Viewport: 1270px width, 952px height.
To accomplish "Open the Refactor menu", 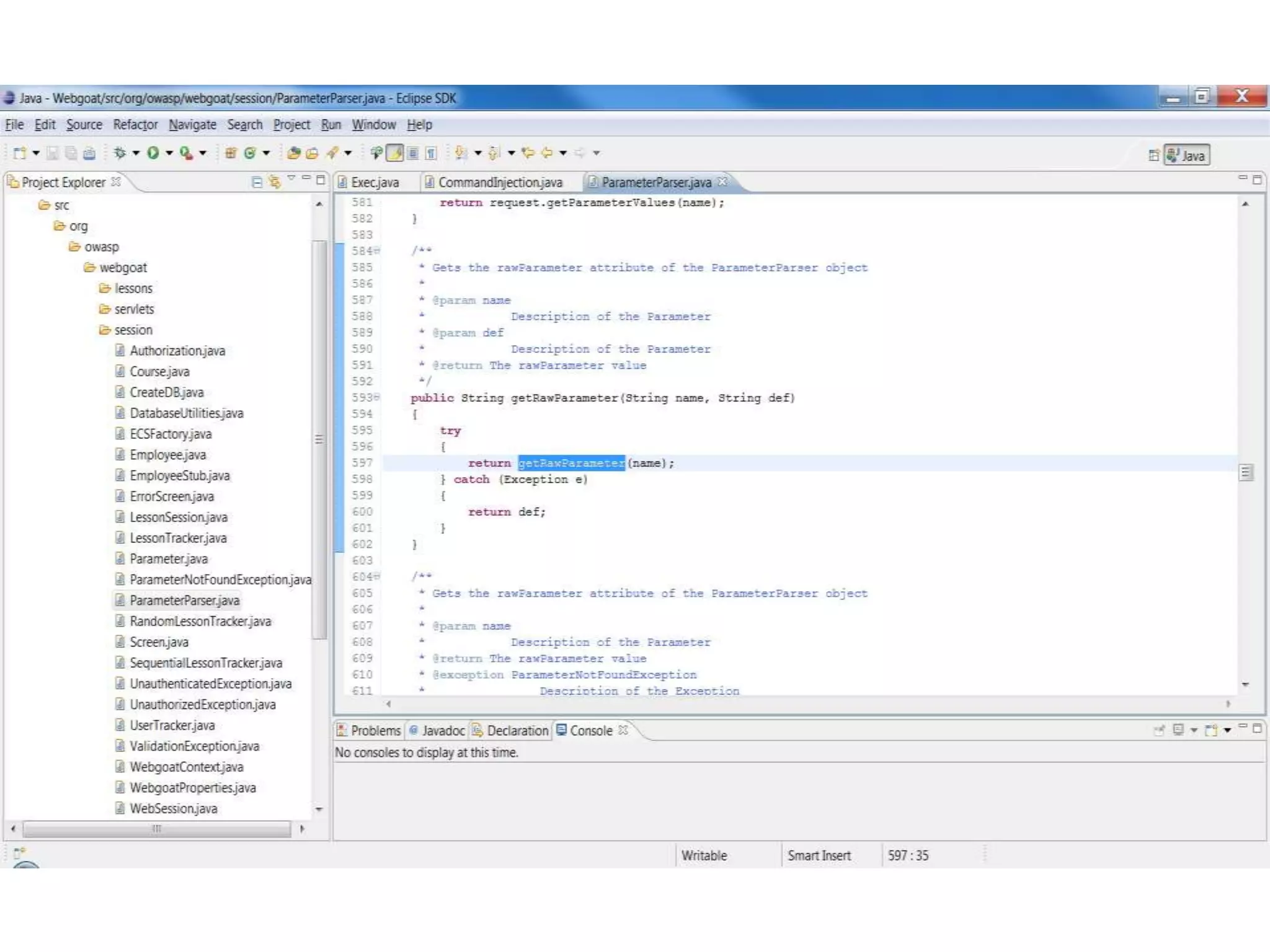I will click(x=135, y=125).
